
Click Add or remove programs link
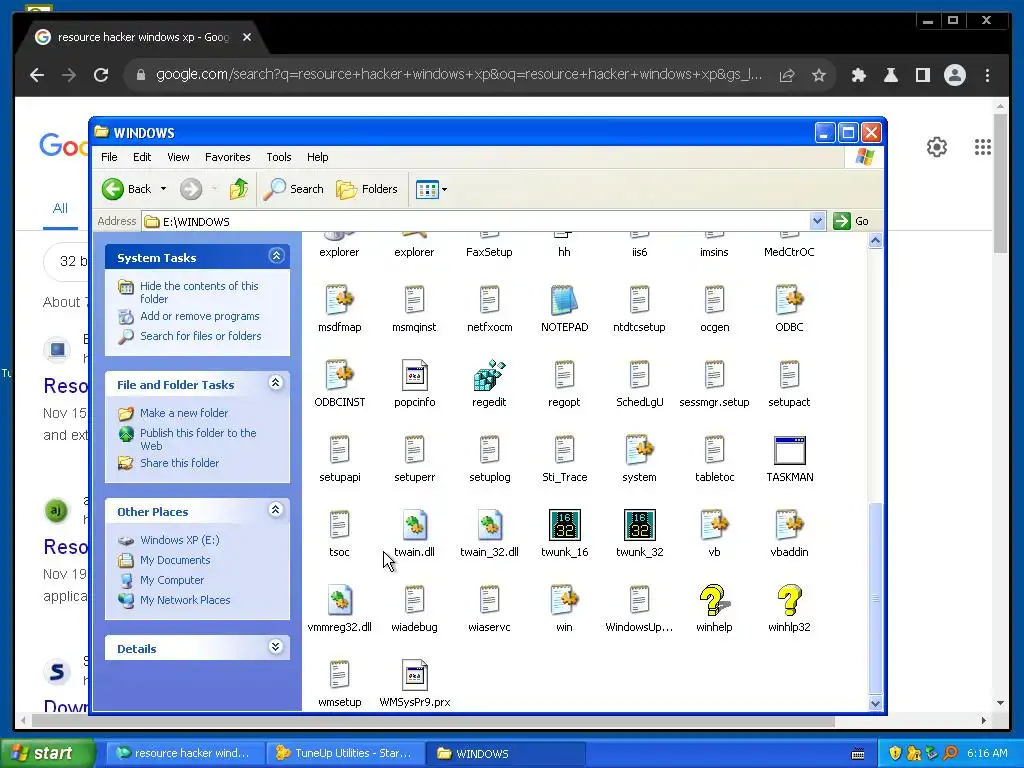200,316
